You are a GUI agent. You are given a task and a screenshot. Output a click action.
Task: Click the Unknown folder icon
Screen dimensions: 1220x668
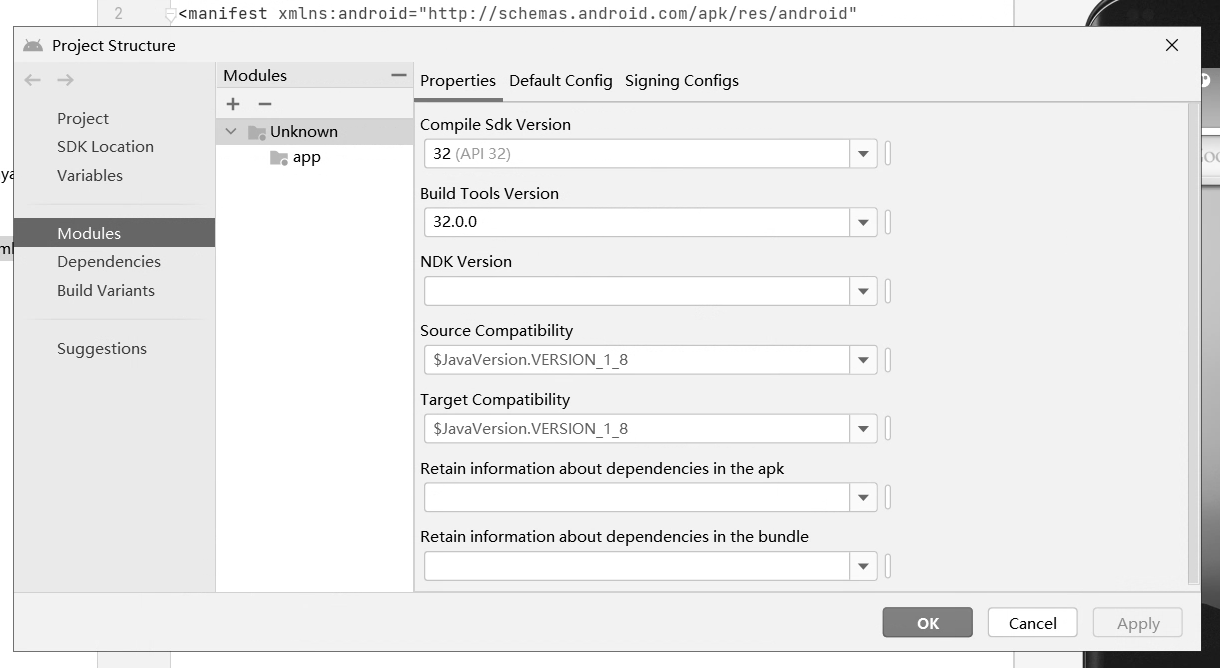coord(257,131)
